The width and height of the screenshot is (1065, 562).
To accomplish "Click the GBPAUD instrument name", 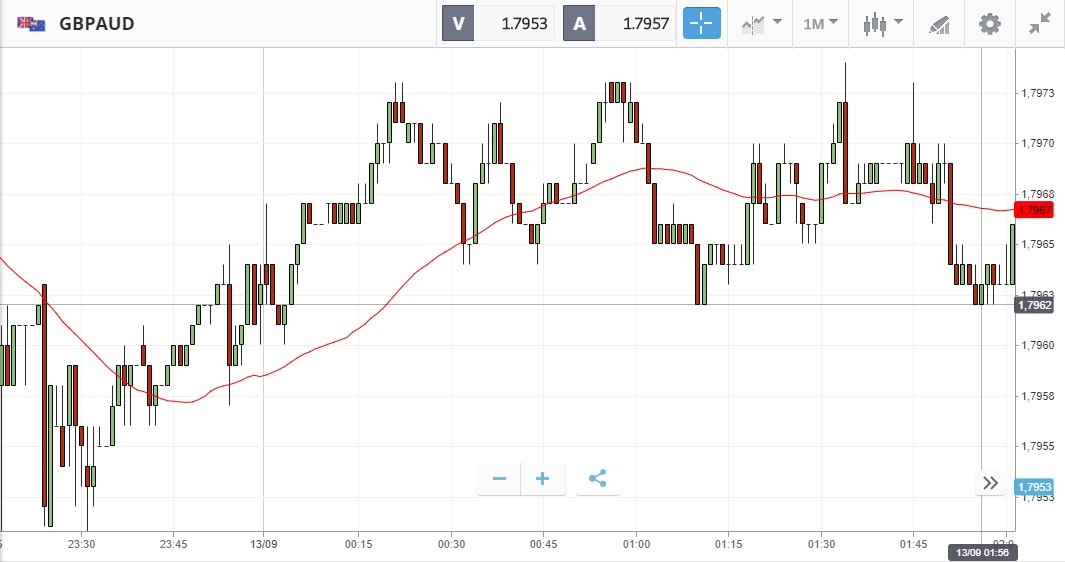I will (x=97, y=23).
